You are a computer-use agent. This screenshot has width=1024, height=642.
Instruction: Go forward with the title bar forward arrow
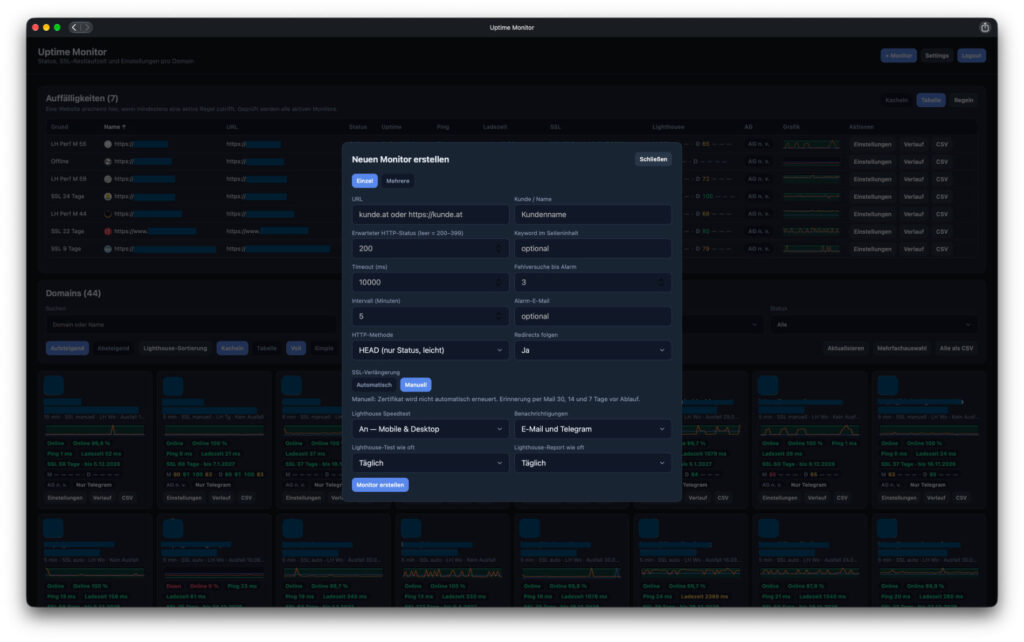click(x=86, y=27)
